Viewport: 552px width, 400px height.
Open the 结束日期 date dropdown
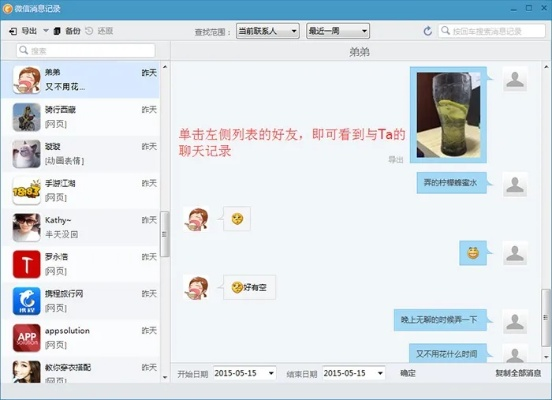point(381,373)
